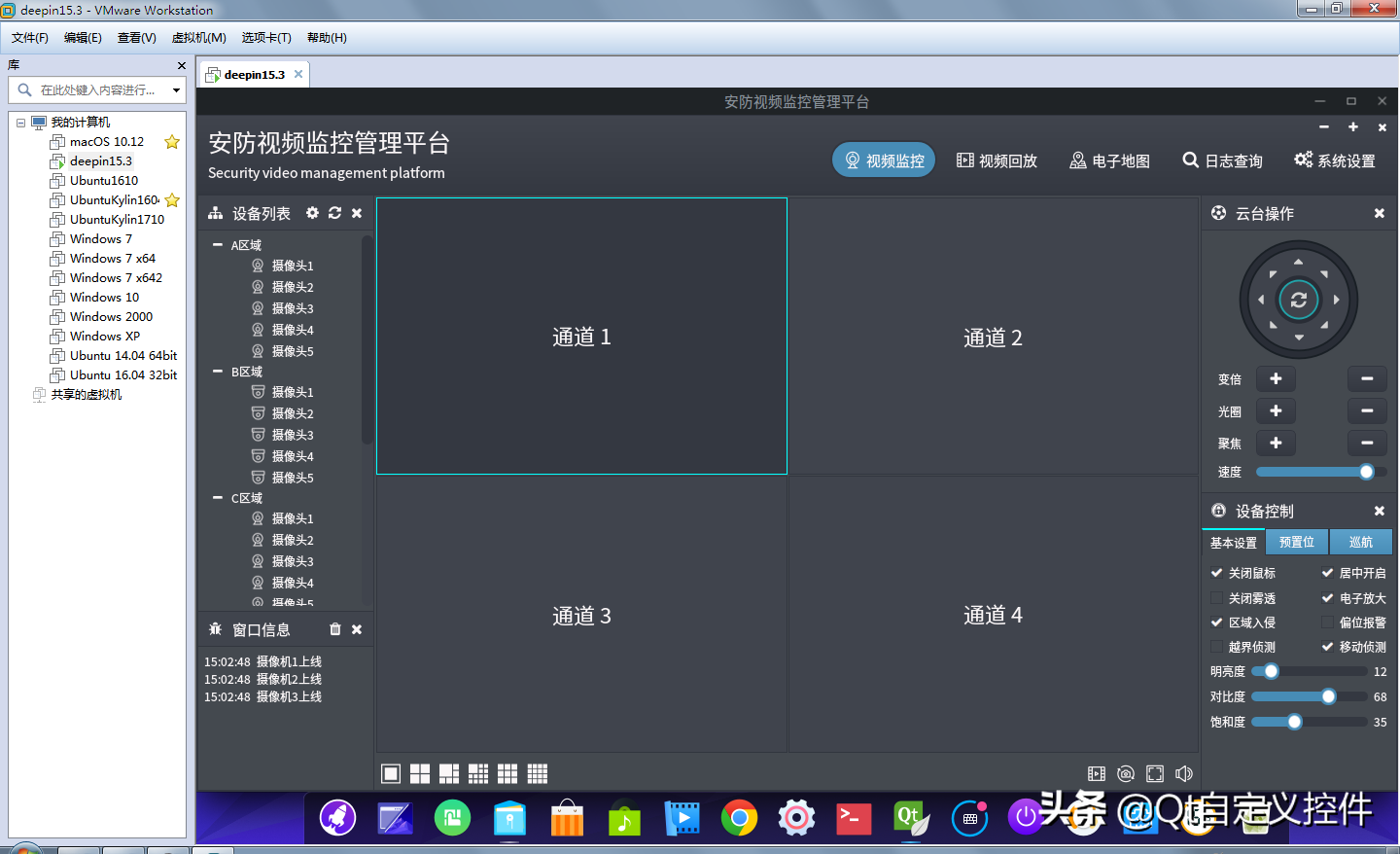
Task: Go to 系统设置
Action: pyautogui.click(x=1334, y=160)
